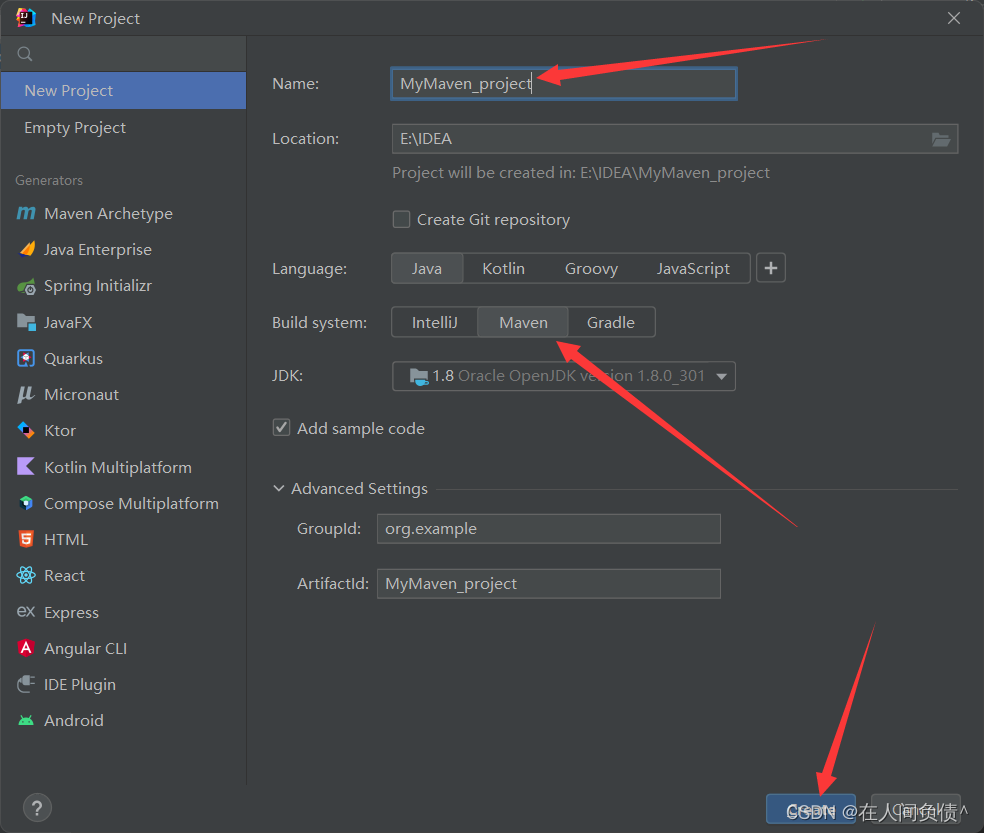Click the Micronaut mu icon
Image resolution: width=984 pixels, height=833 pixels.
click(x=26, y=394)
